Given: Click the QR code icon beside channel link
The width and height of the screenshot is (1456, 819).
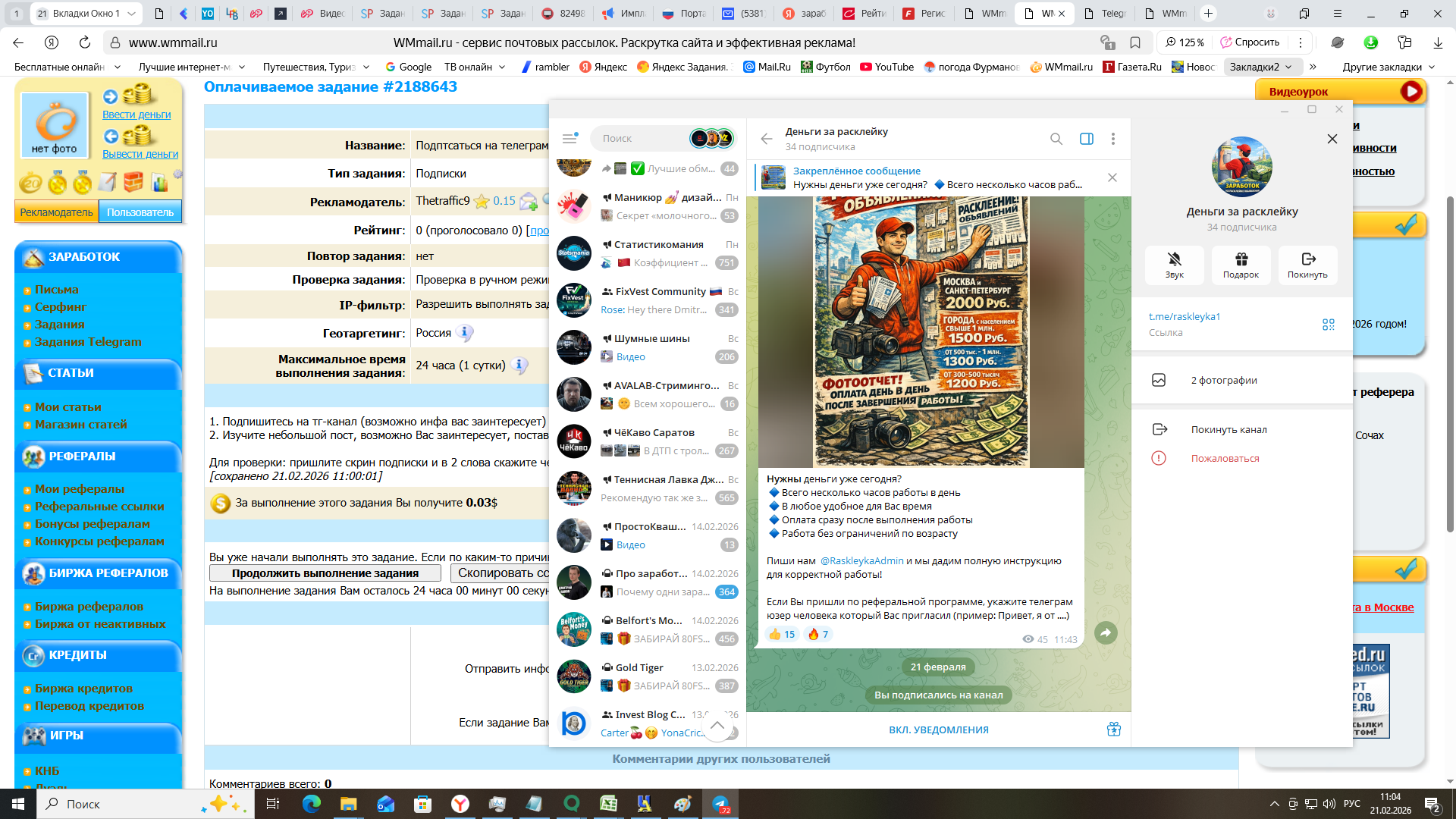Looking at the screenshot, I should click(x=1328, y=325).
